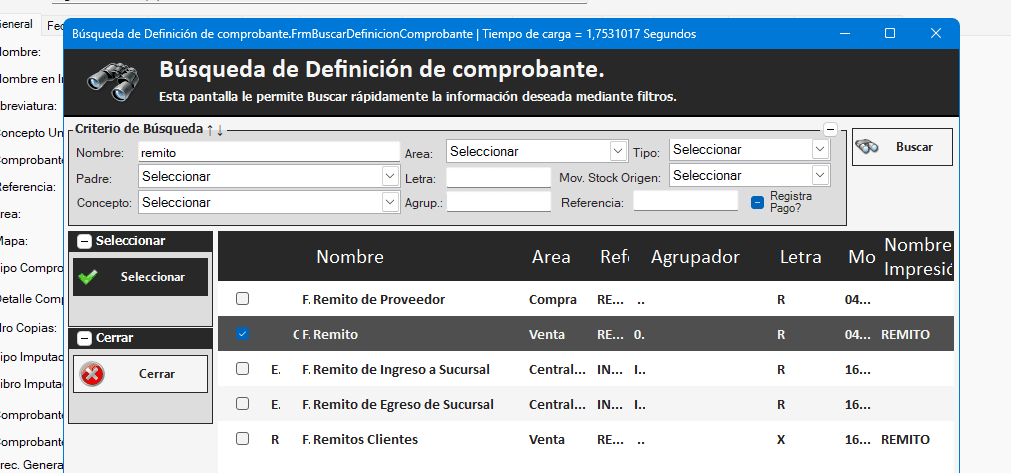Collapse the Cerrar panel minus icon

(84, 338)
